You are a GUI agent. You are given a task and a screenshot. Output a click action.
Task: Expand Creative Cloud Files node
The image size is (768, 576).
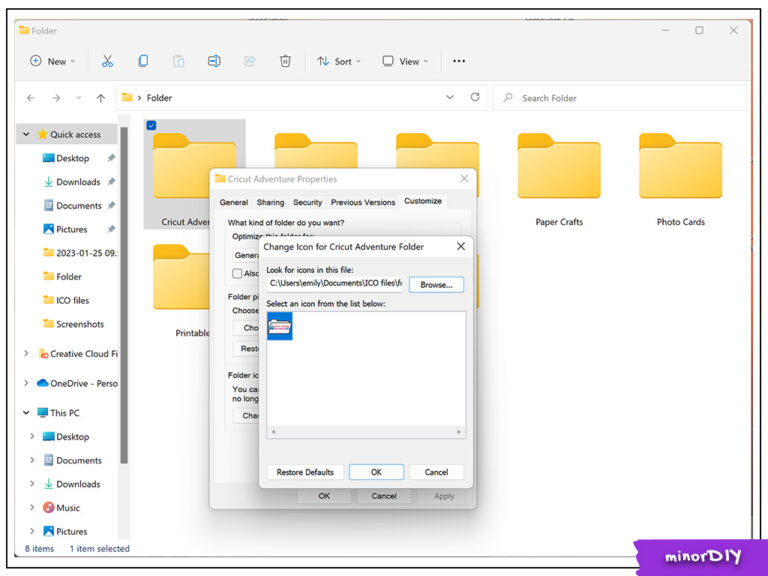pyautogui.click(x=26, y=354)
